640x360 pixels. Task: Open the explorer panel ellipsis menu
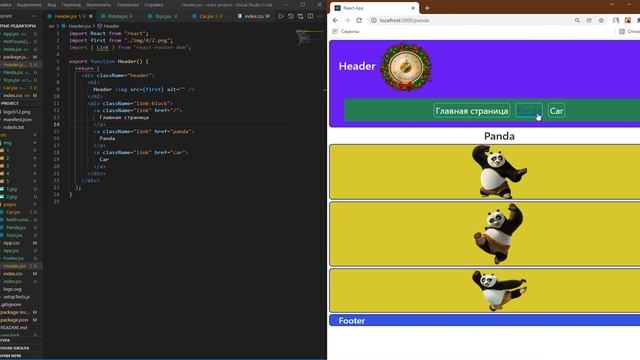pyautogui.click(x=34, y=16)
